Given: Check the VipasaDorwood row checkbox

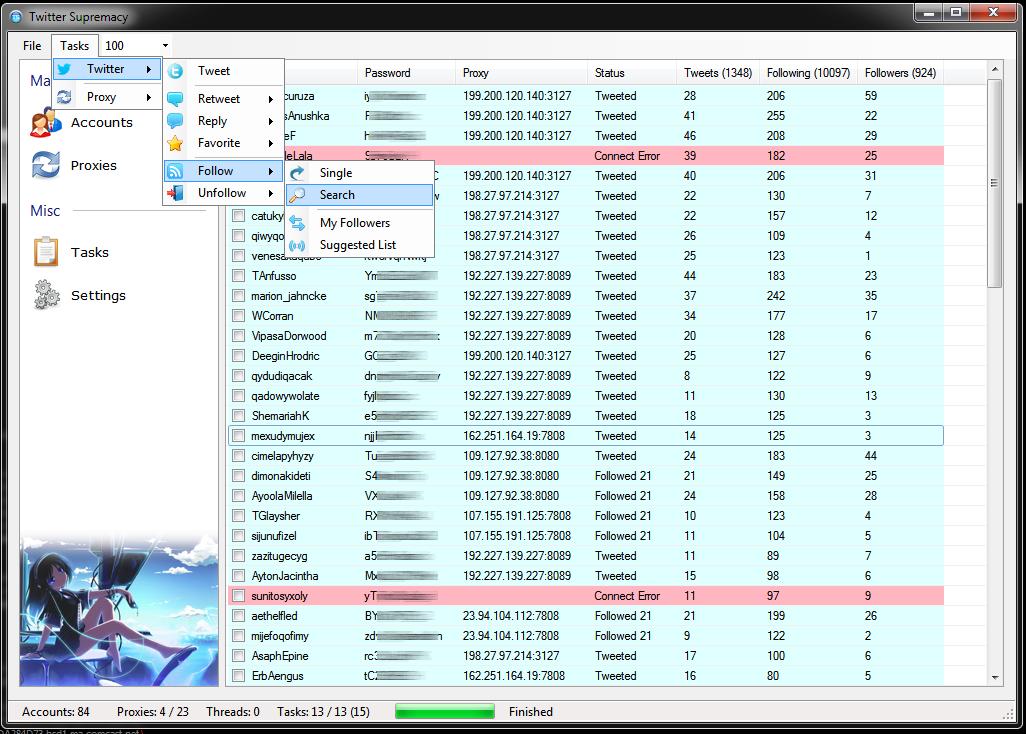Looking at the screenshot, I should [x=238, y=336].
